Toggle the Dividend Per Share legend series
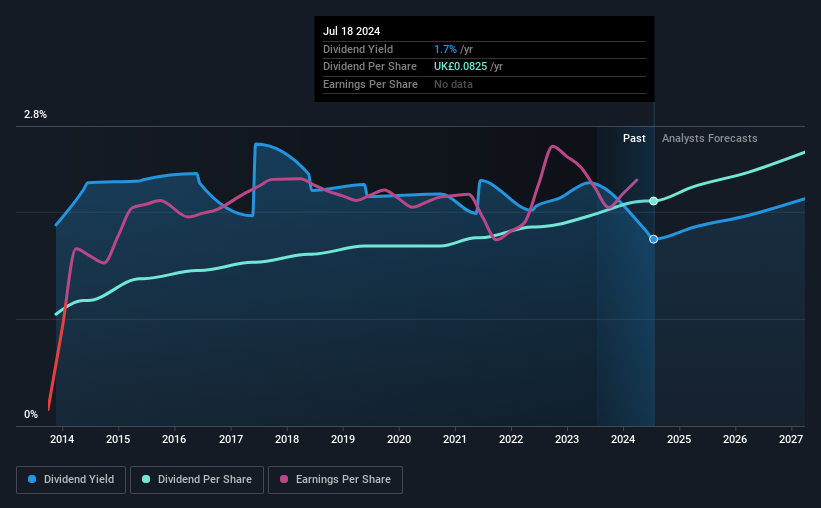821x508 pixels. click(x=197, y=480)
